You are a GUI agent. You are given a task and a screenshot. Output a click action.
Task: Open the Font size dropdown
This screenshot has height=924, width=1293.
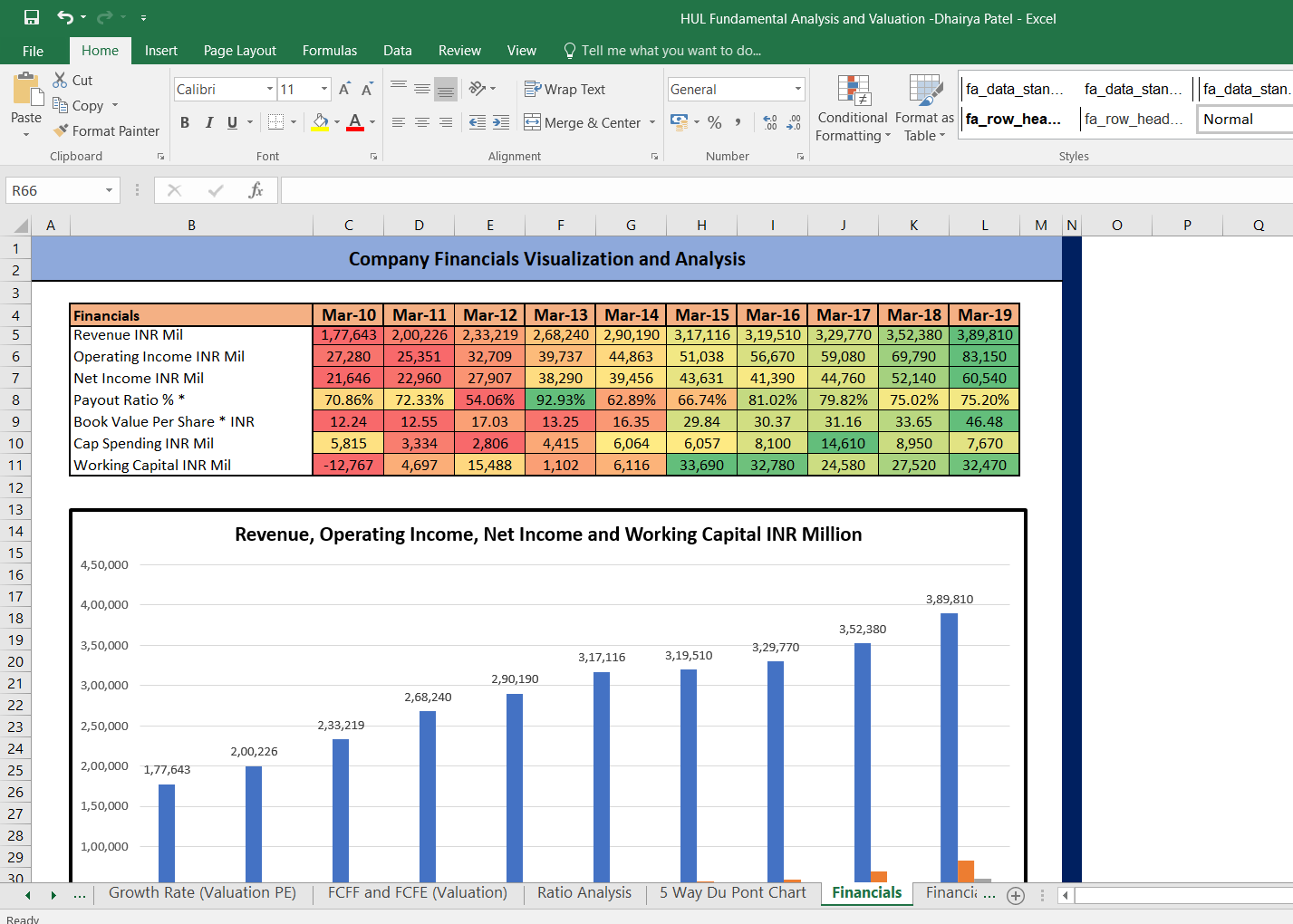(x=324, y=89)
